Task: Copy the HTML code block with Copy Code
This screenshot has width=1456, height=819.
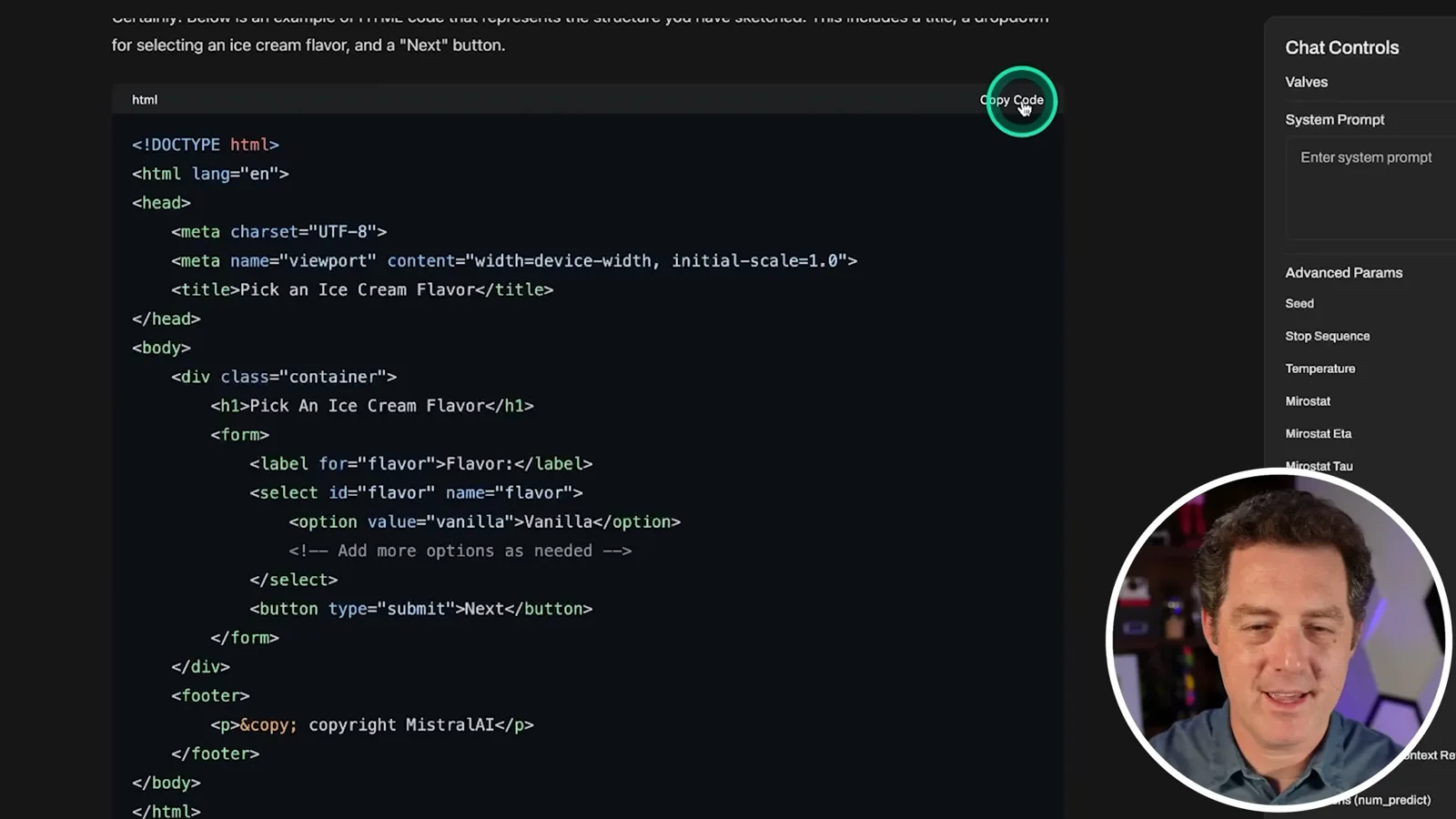Action: 1012,100
